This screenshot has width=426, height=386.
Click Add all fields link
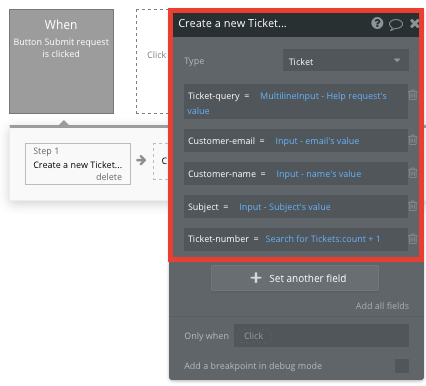click(x=382, y=306)
